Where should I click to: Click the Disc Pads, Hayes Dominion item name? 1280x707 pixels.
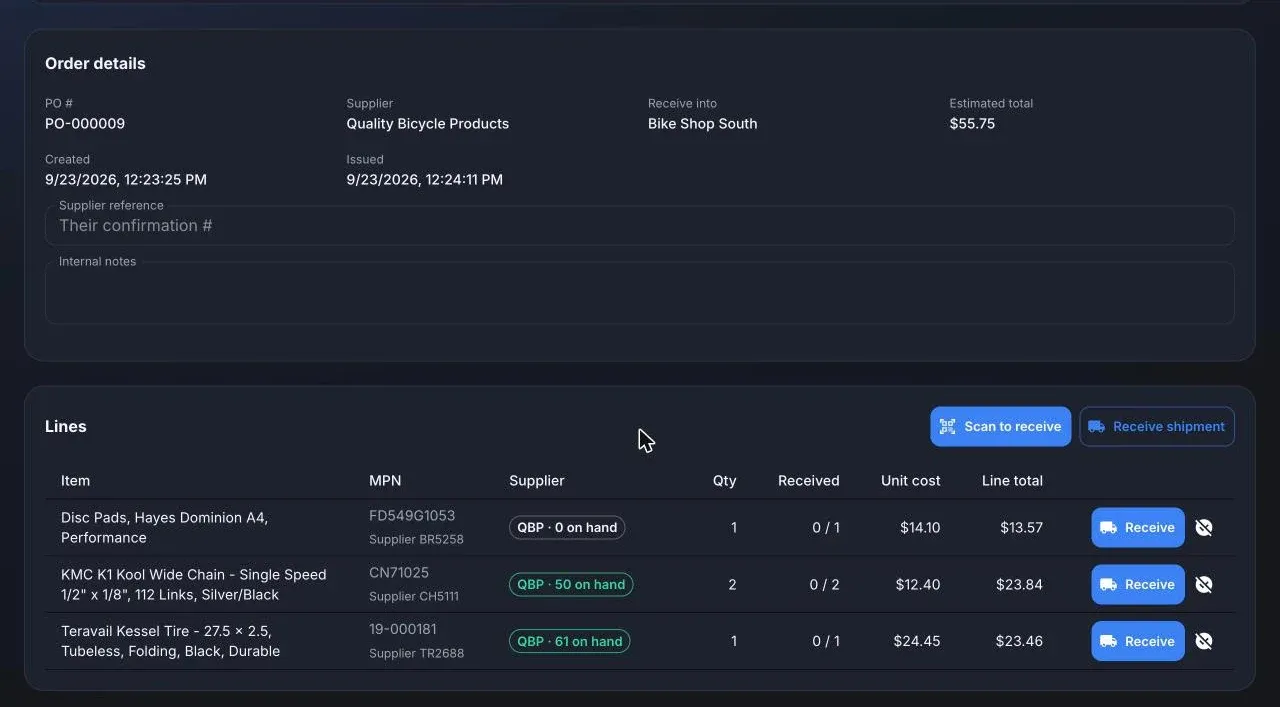(x=165, y=527)
